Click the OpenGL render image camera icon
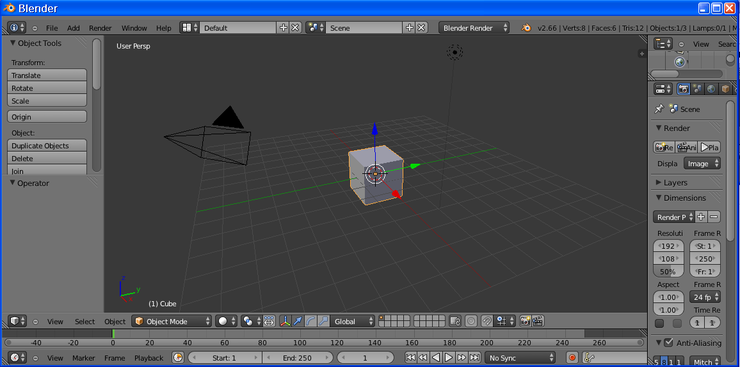The image size is (740, 367). tap(525, 321)
